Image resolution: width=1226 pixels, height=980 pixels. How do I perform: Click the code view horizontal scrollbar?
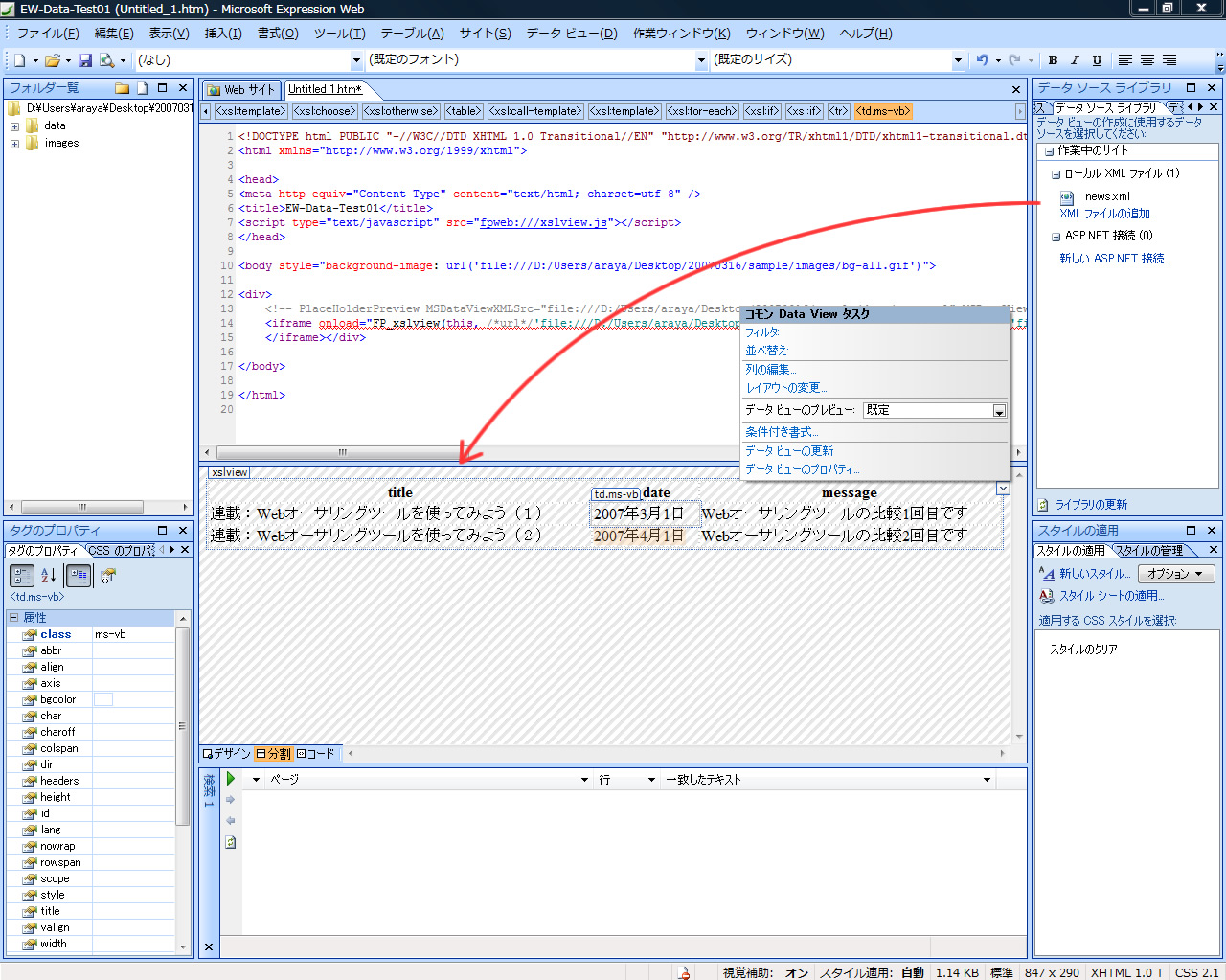[342, 452]
